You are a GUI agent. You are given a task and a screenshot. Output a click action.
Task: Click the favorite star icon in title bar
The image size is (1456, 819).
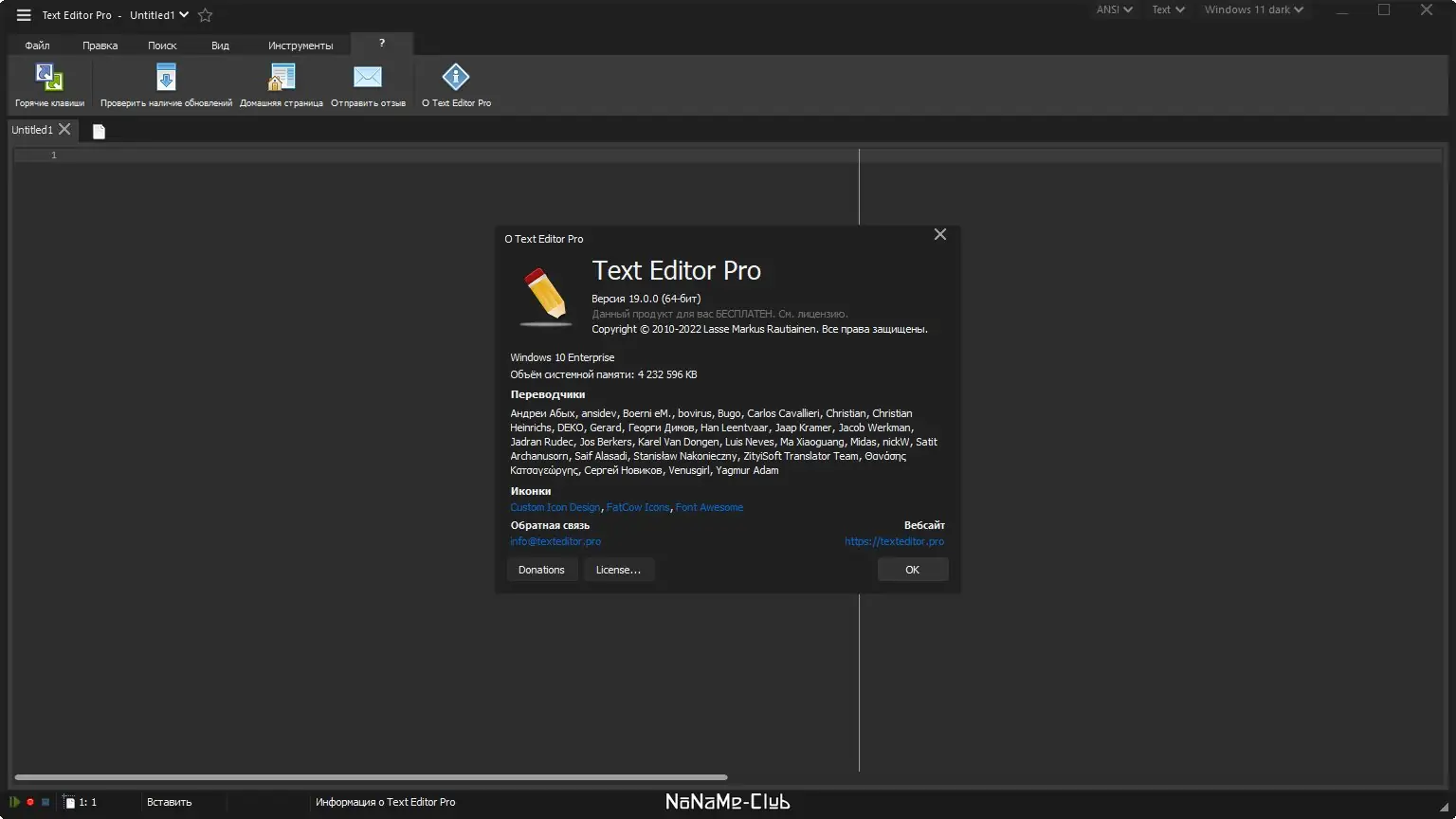(x=205, y=15)
